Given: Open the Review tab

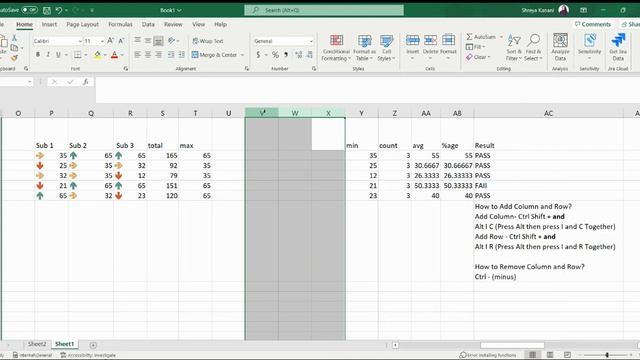Looking at the screenshot, I should pos(173,24).
